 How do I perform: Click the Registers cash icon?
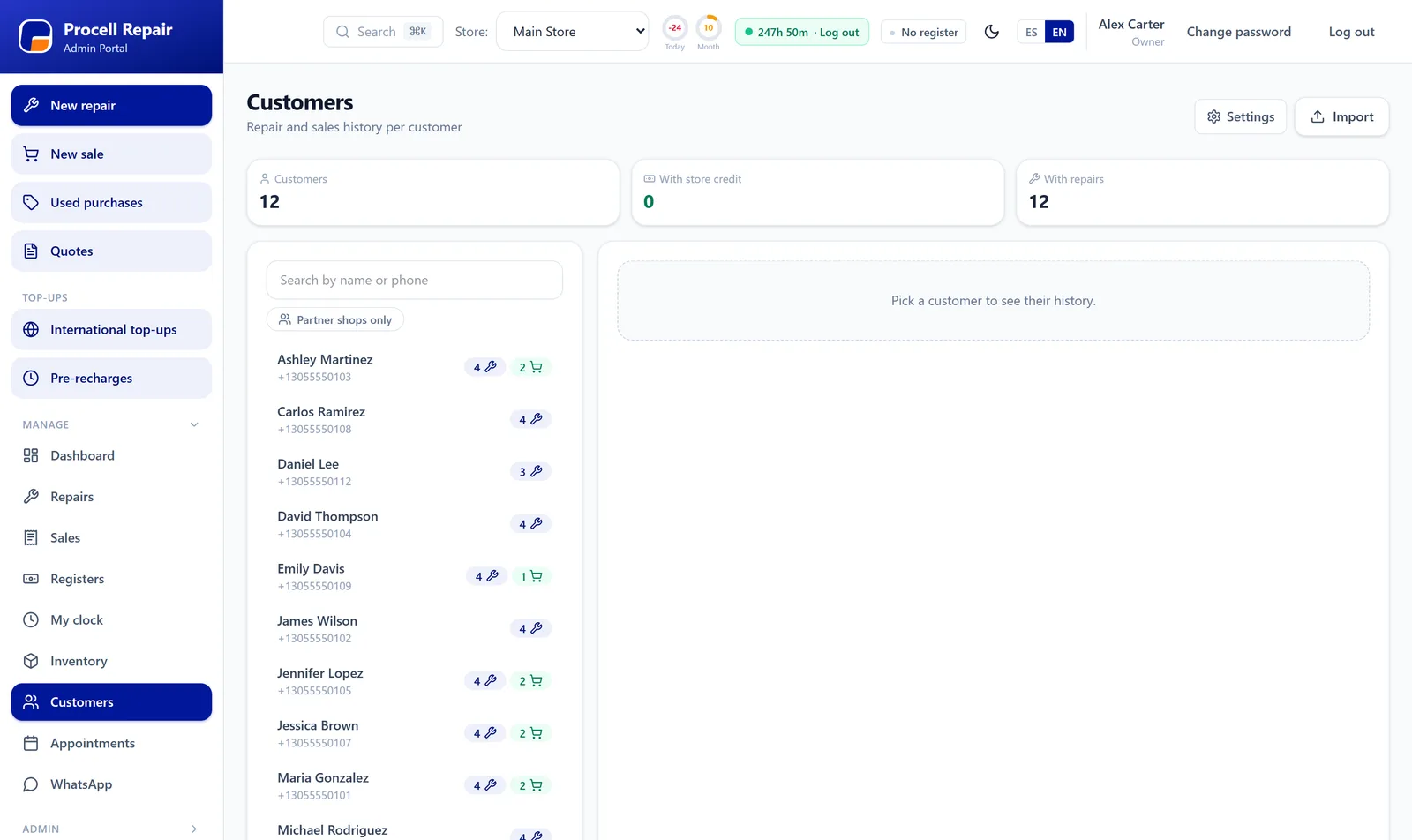pyautogui.click(x=31, y=579)
